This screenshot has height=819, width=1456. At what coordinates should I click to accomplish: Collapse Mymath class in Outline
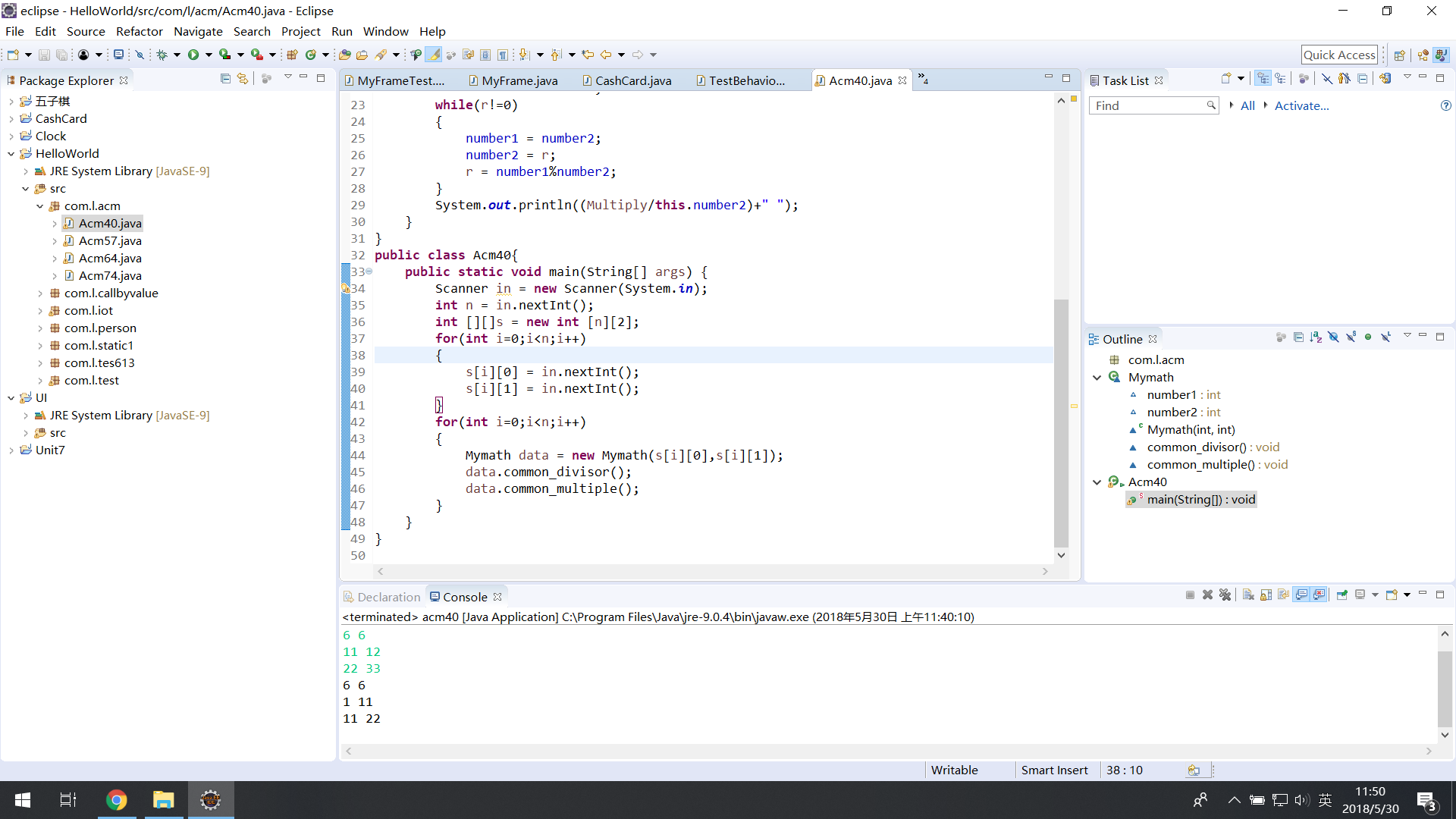point(1097,378)
